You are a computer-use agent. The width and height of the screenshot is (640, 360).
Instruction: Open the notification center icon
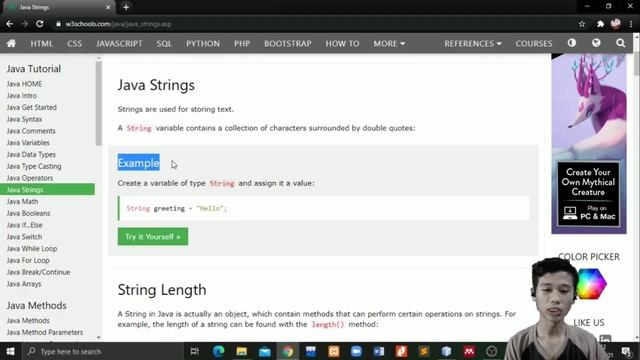click(627, 351)
